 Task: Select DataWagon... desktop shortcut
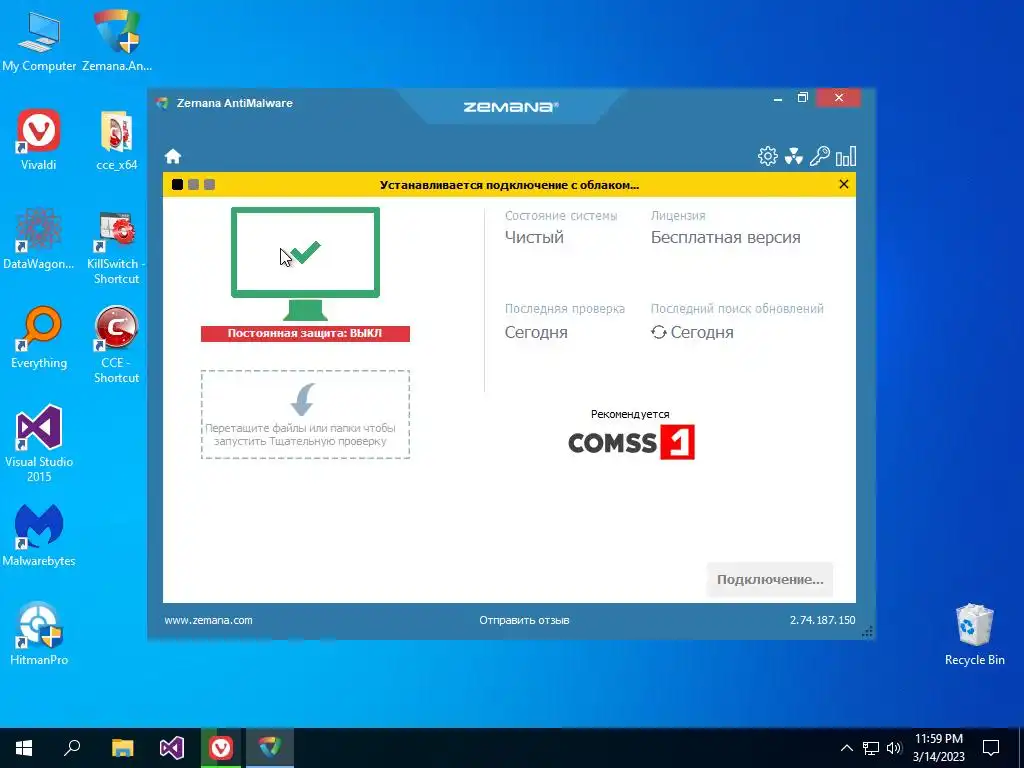[x=39, y=240]
